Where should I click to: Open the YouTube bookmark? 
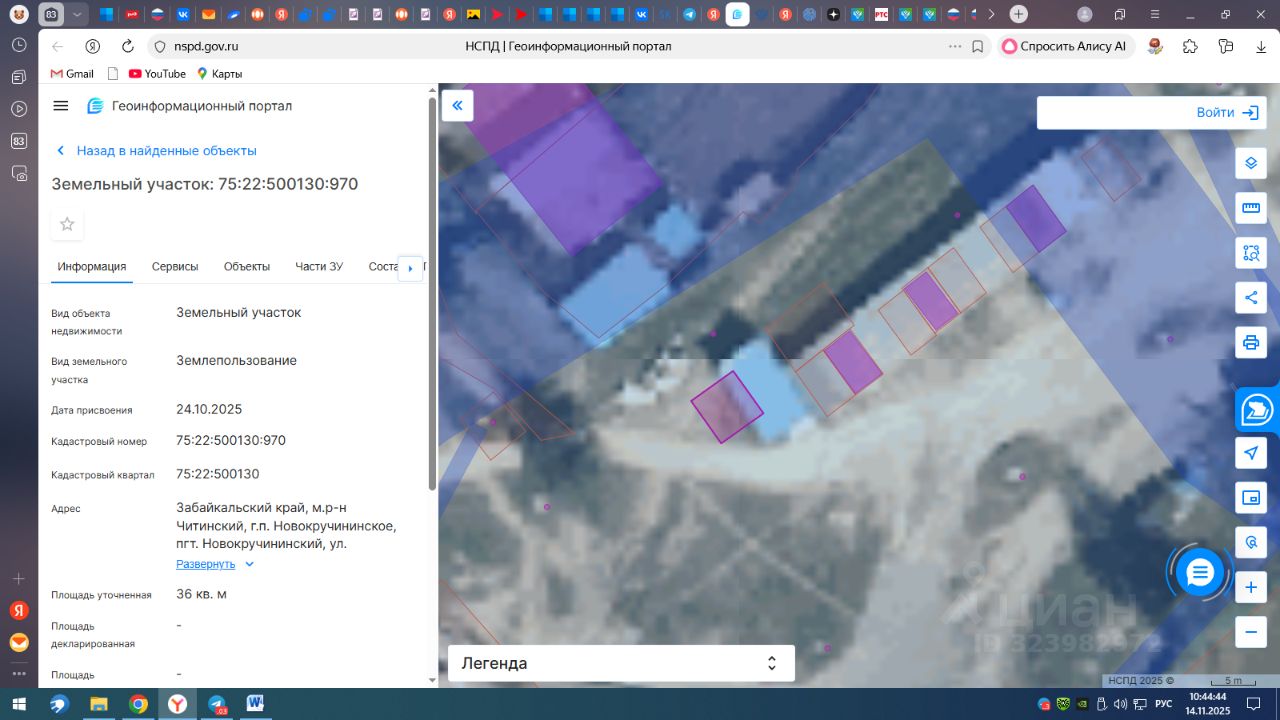tap(157, 74)
